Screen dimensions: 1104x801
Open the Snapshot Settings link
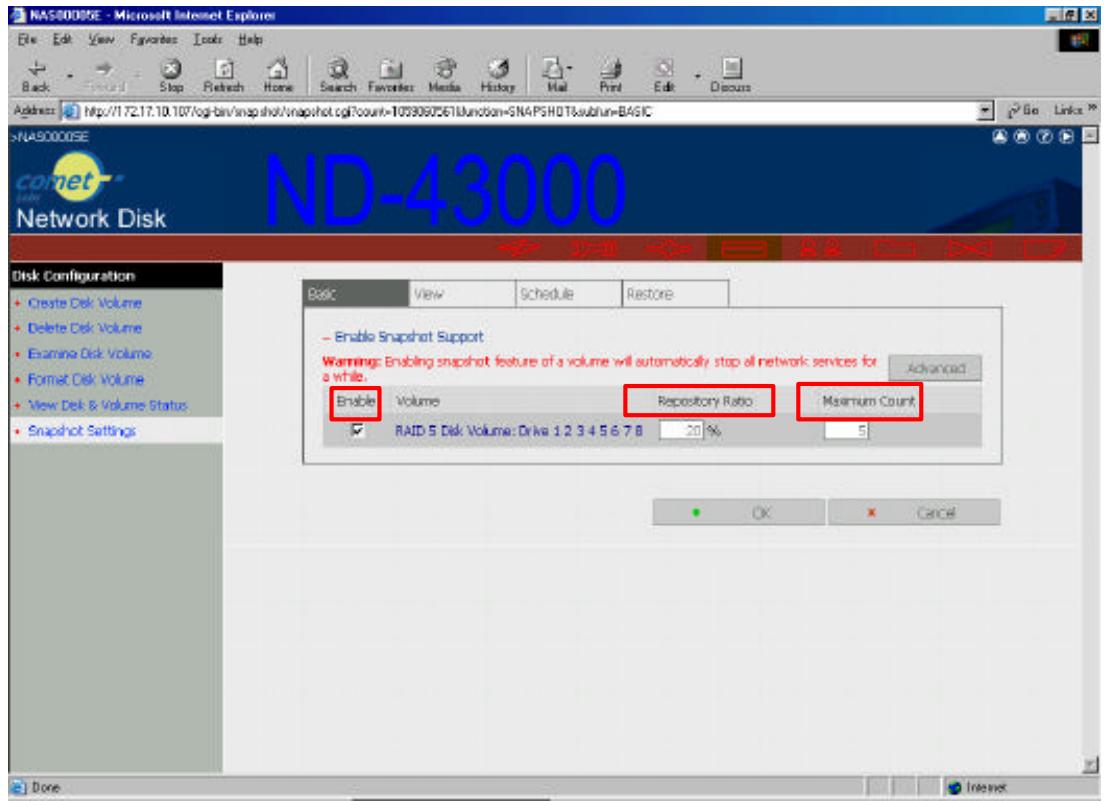click(x=82, y=431)
